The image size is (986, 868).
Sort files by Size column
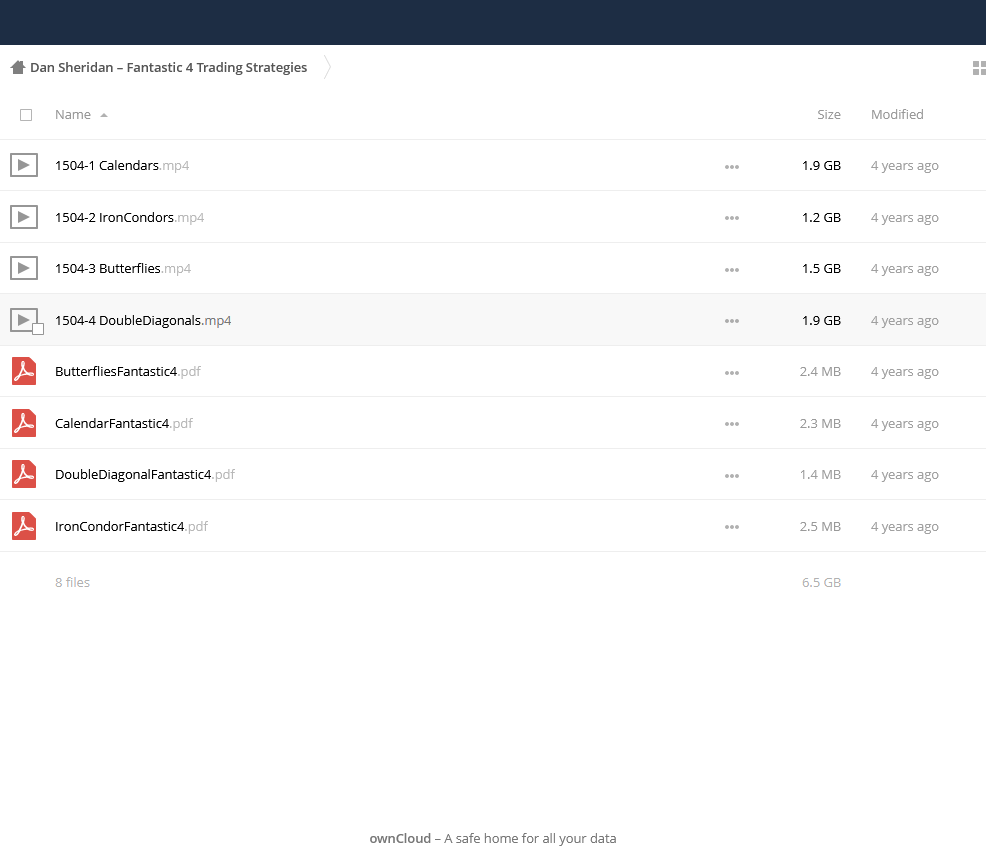828,114
